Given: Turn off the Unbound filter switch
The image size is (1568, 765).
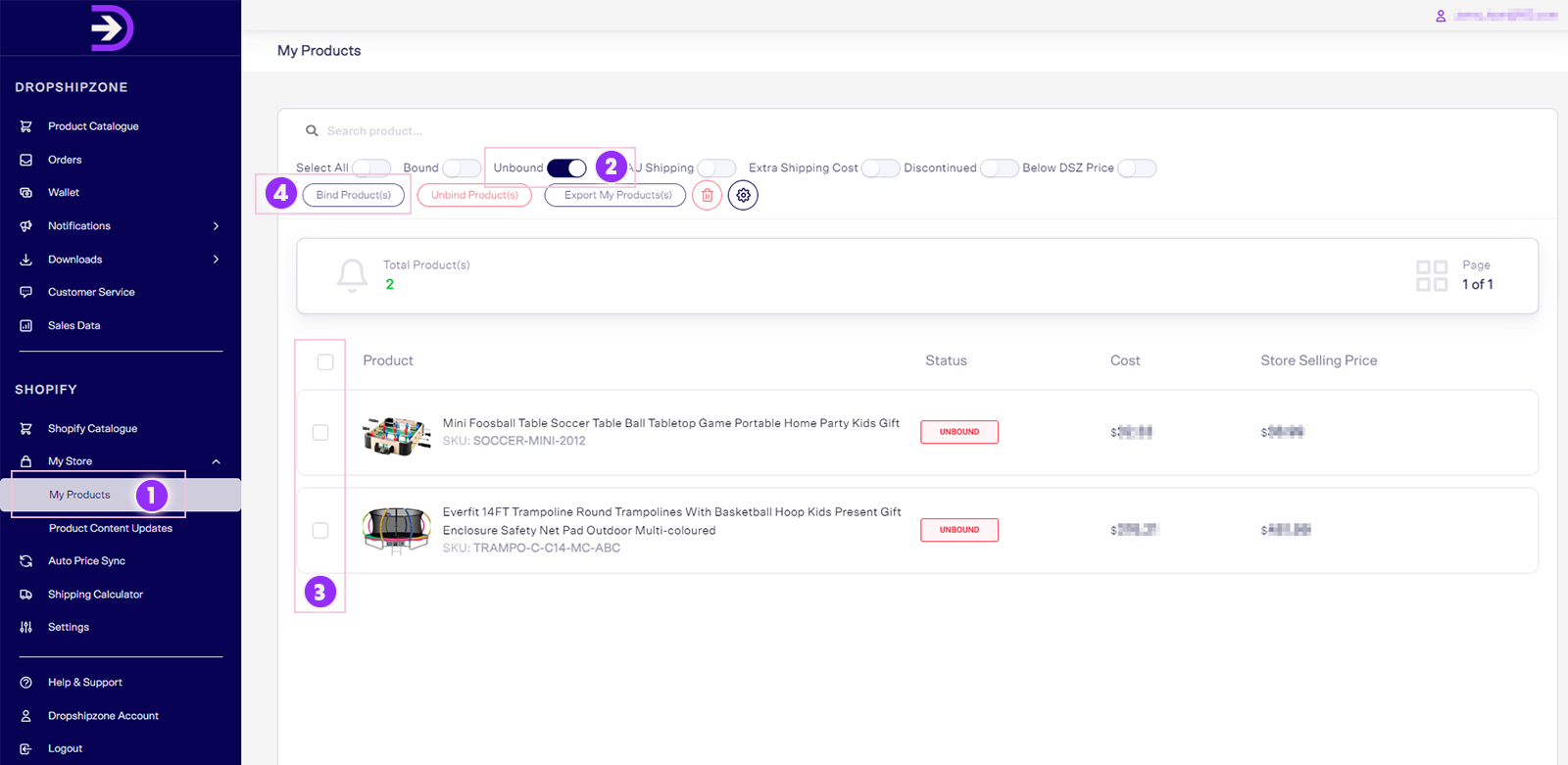Looking at the screenshot, I should tap(566, 168).
